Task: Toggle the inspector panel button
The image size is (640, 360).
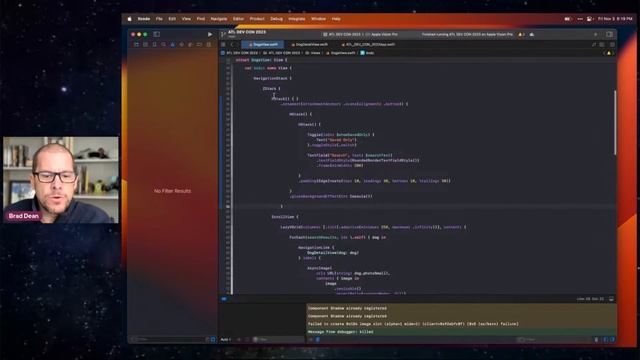Action: pyautogui.click(x=609, y=34)
